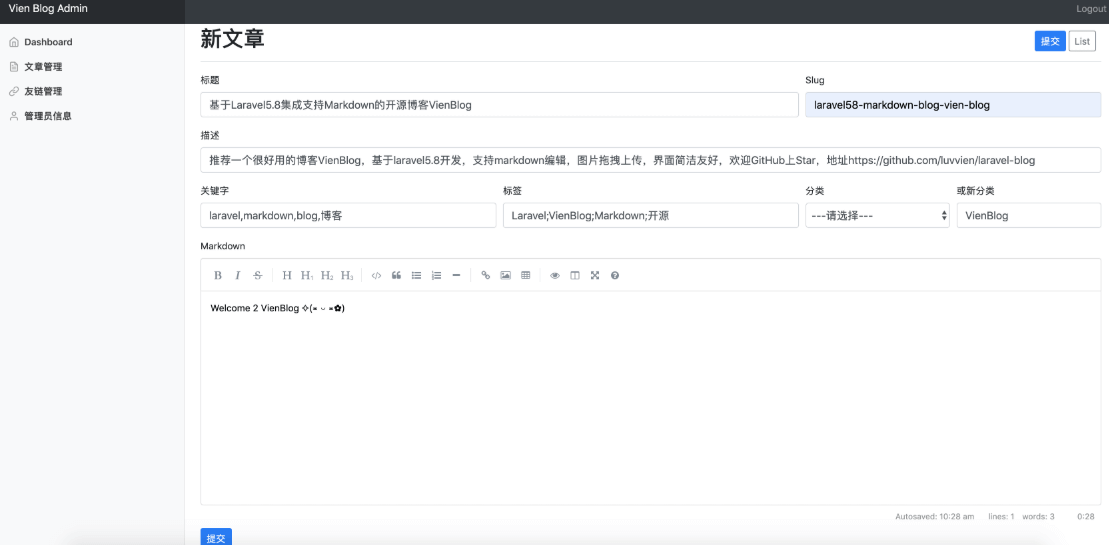Toggle side-by-side view icon
This screenshot has height=545, width=1109.
[575, 276]
